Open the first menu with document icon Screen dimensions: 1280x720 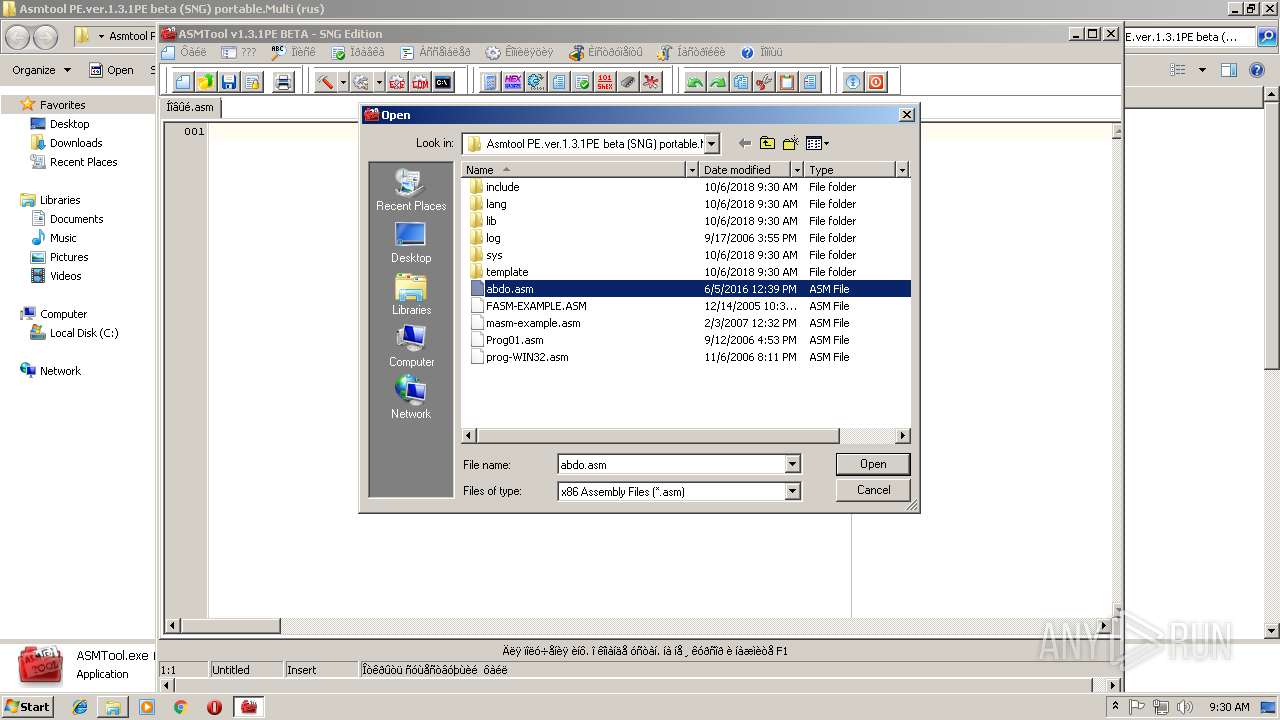(184, 52)
